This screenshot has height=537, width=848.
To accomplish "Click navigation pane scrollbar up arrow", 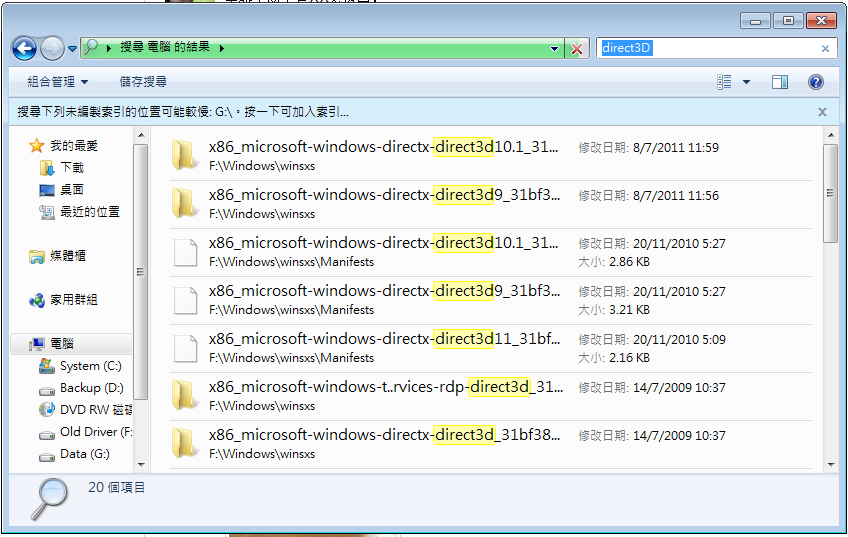I will click(141, 135).
